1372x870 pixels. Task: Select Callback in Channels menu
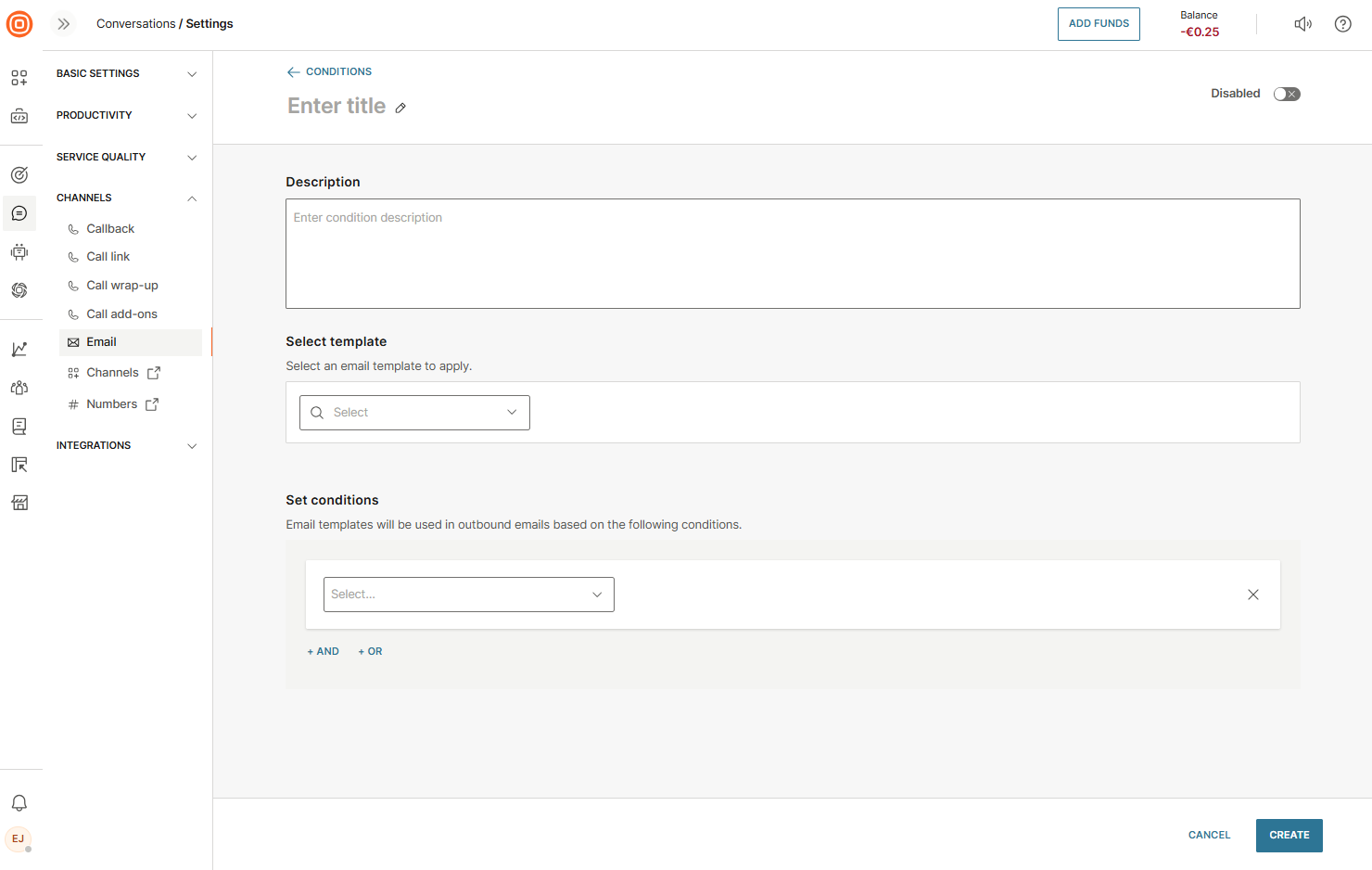point(110,229)
